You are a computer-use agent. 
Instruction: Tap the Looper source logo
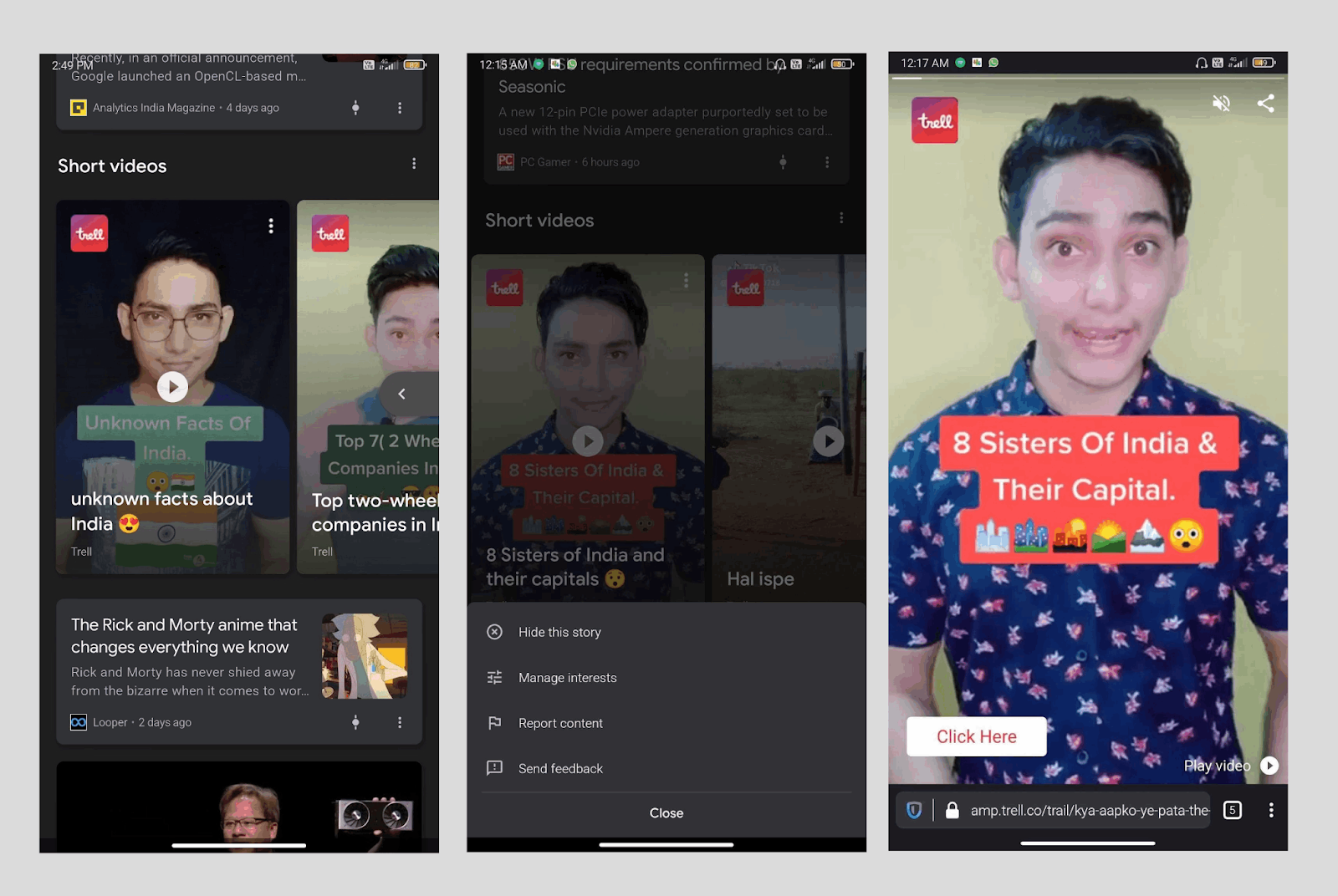[x=79, y=722]
